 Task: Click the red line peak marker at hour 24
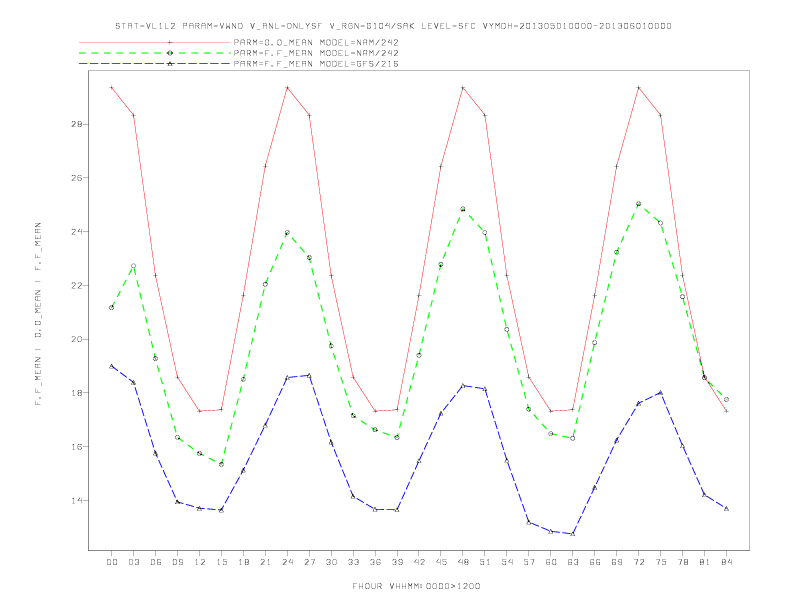point(287,87)
